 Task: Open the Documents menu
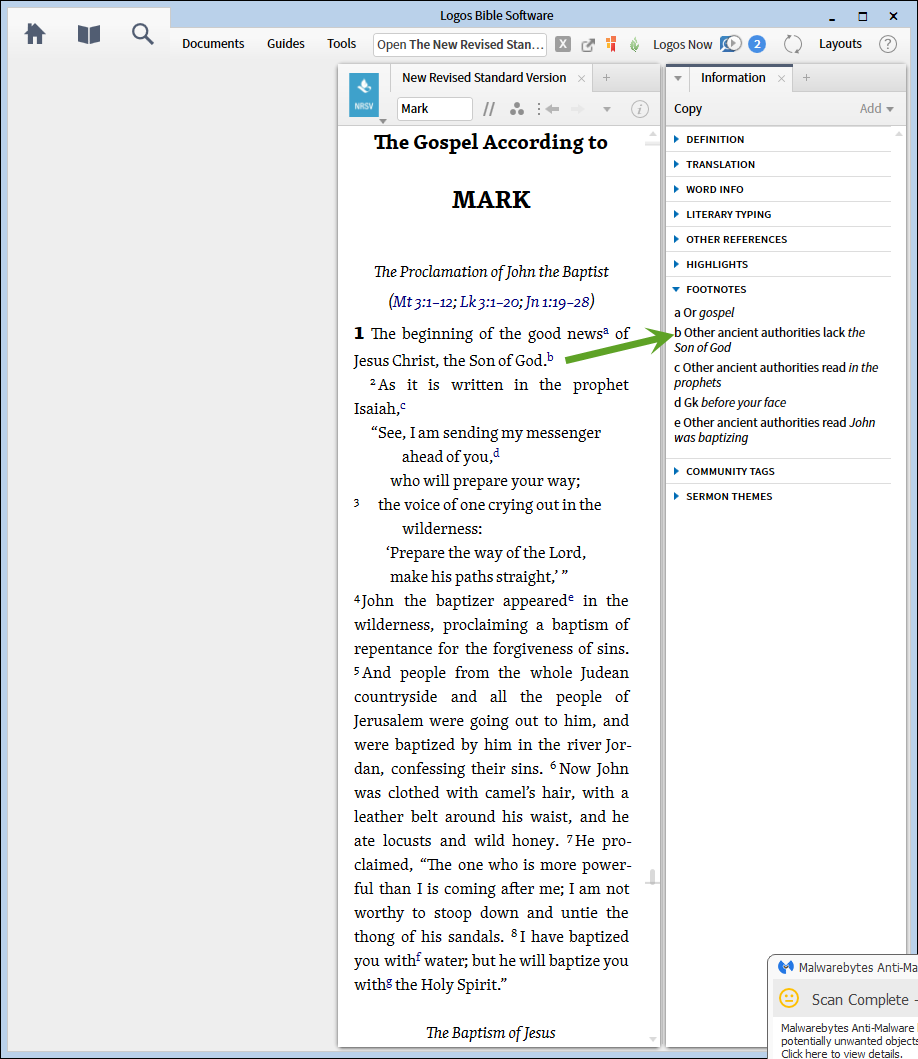pos(213,44)
